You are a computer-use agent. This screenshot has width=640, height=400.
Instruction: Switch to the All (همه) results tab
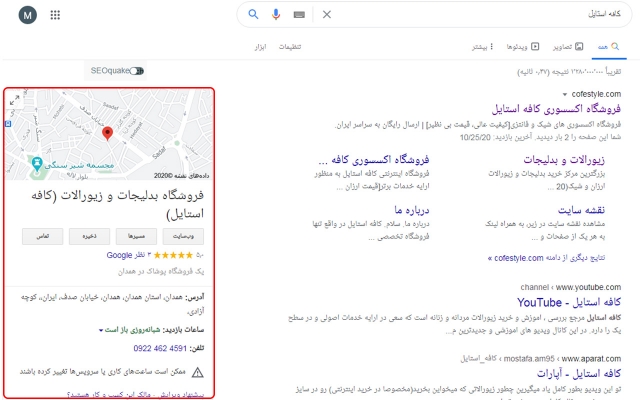(x=609, y=47)
